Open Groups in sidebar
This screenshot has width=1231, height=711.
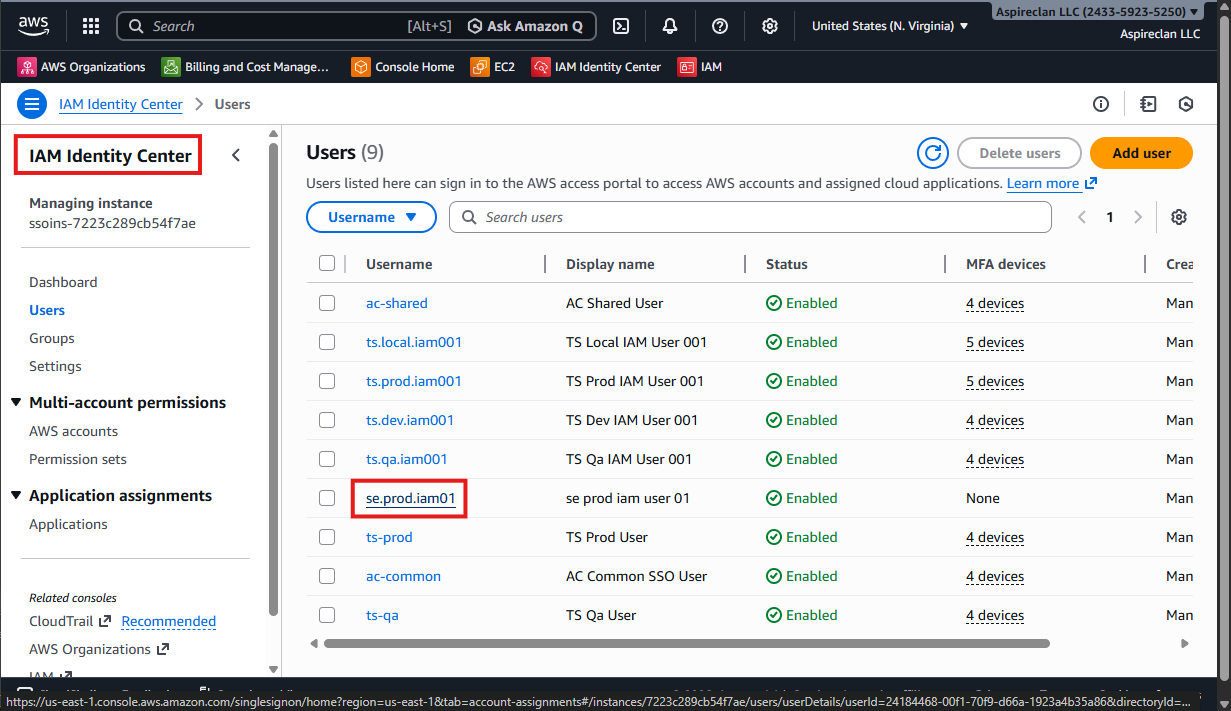point(52,338)
